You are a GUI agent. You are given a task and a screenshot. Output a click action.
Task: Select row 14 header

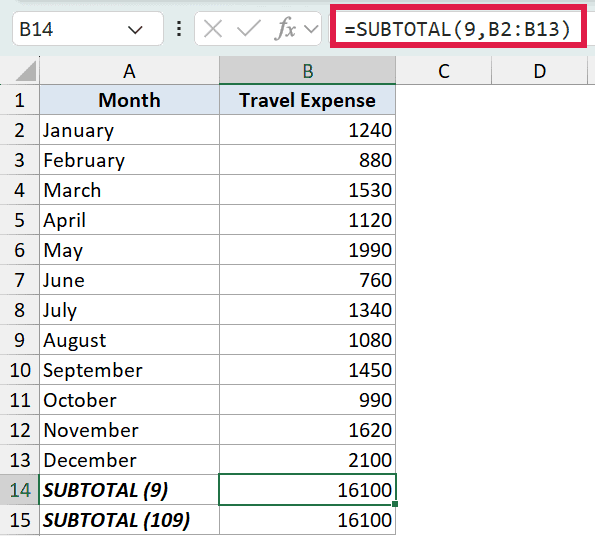(20, 490)
